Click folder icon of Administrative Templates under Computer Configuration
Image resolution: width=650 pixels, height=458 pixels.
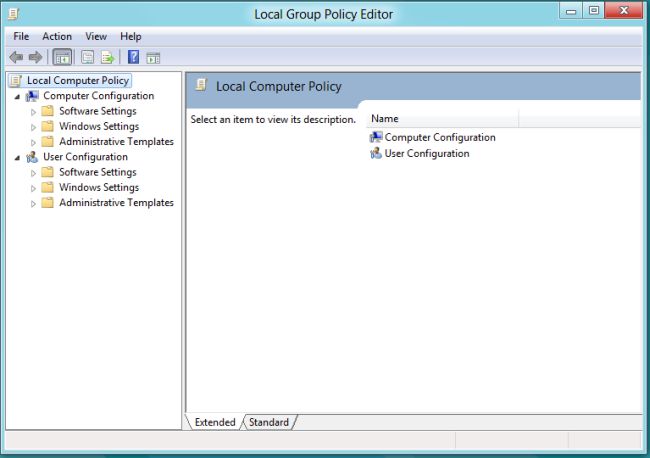(48, 142)
